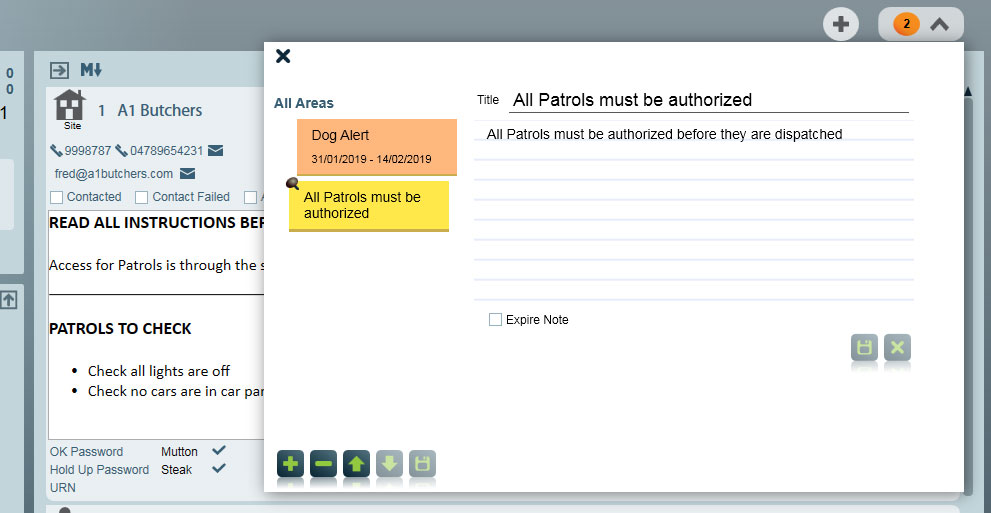
Task: Click the round plus button at the top
Action: (841, 25)
